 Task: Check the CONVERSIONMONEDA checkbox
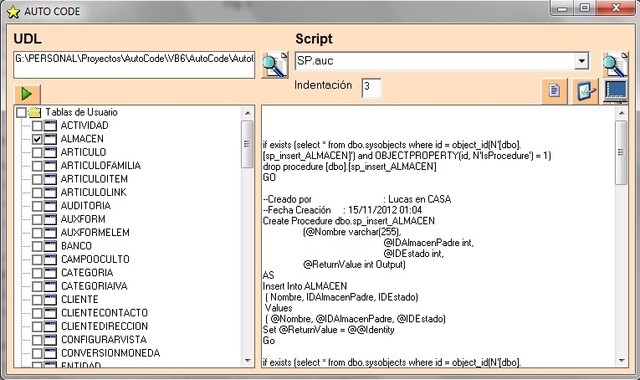tap(37, 353)
